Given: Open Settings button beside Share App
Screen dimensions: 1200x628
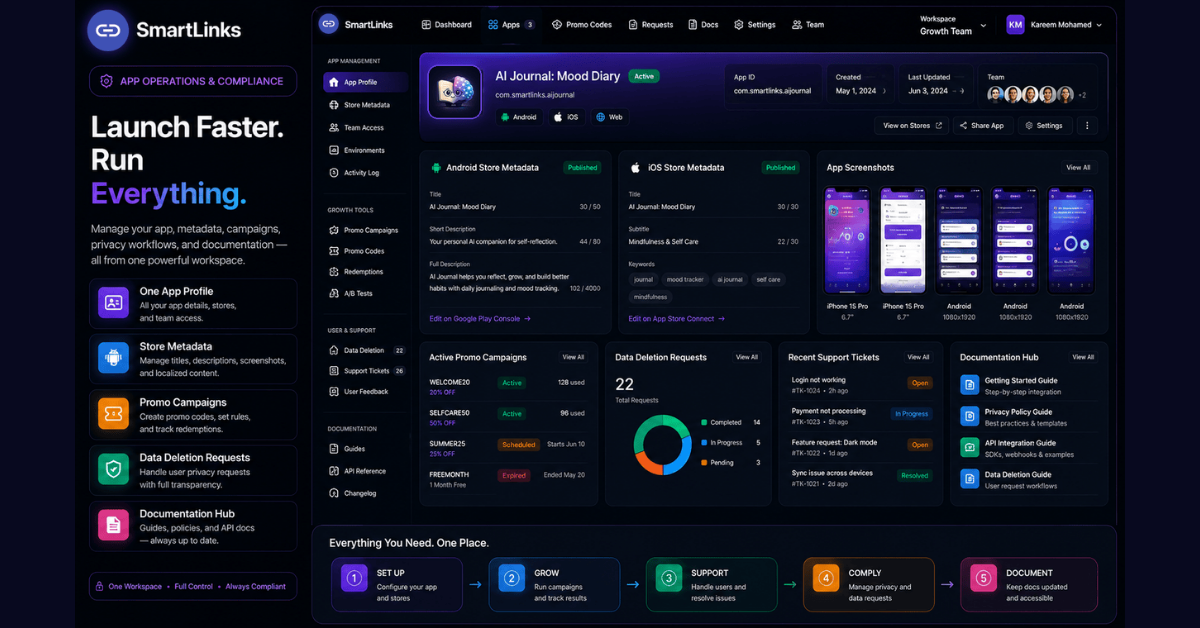Looking at the screenshot, I should [x=1046, y=126].
